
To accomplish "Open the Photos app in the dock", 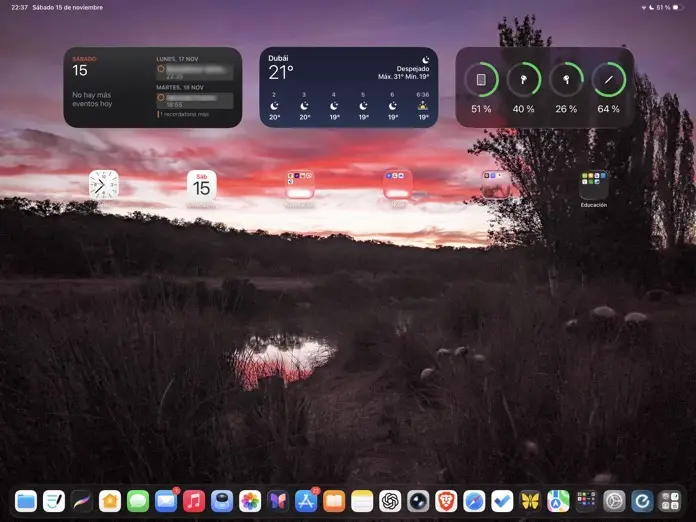I will click(250, 501).
